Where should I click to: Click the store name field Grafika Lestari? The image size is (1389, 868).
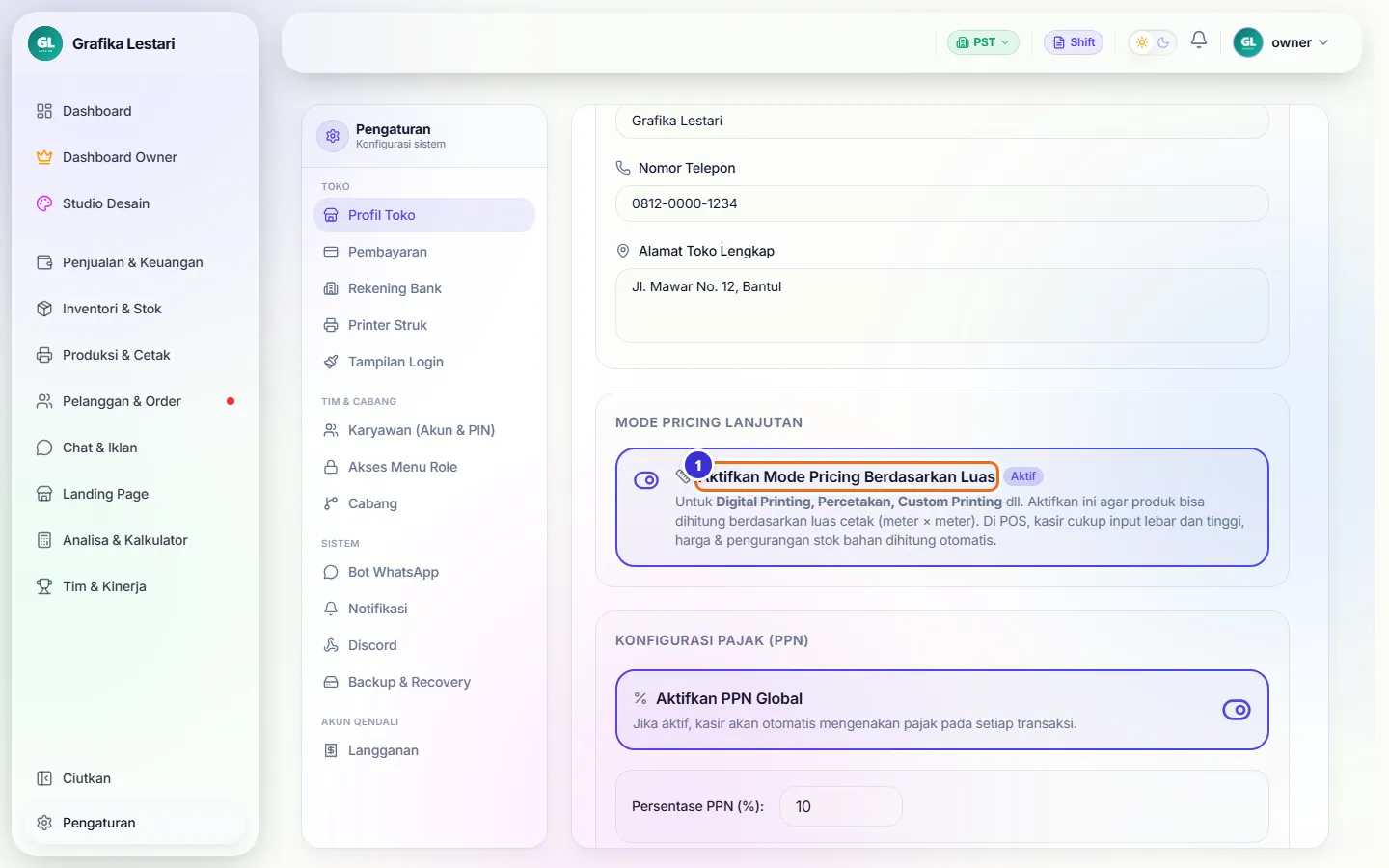pyautogui.click(x=942, y=121)
